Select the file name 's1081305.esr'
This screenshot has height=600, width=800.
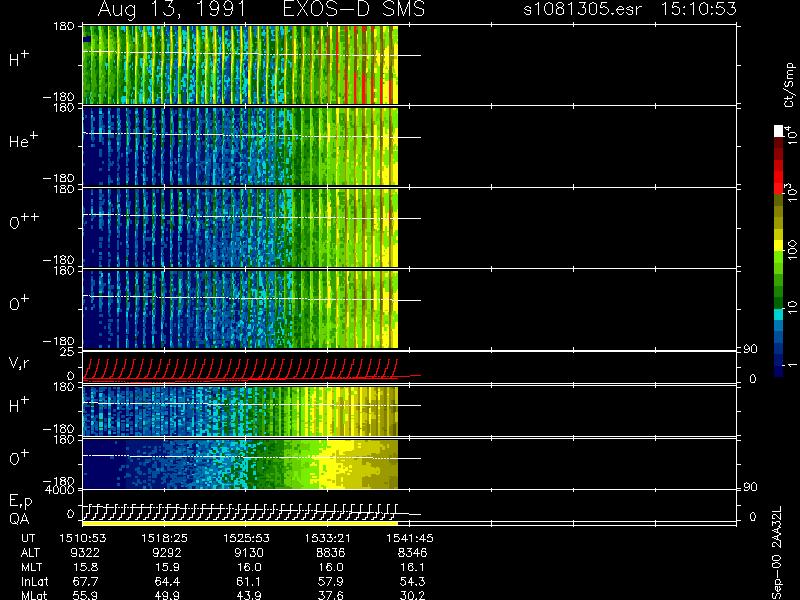pyautogui.click(x=582, y=9)
